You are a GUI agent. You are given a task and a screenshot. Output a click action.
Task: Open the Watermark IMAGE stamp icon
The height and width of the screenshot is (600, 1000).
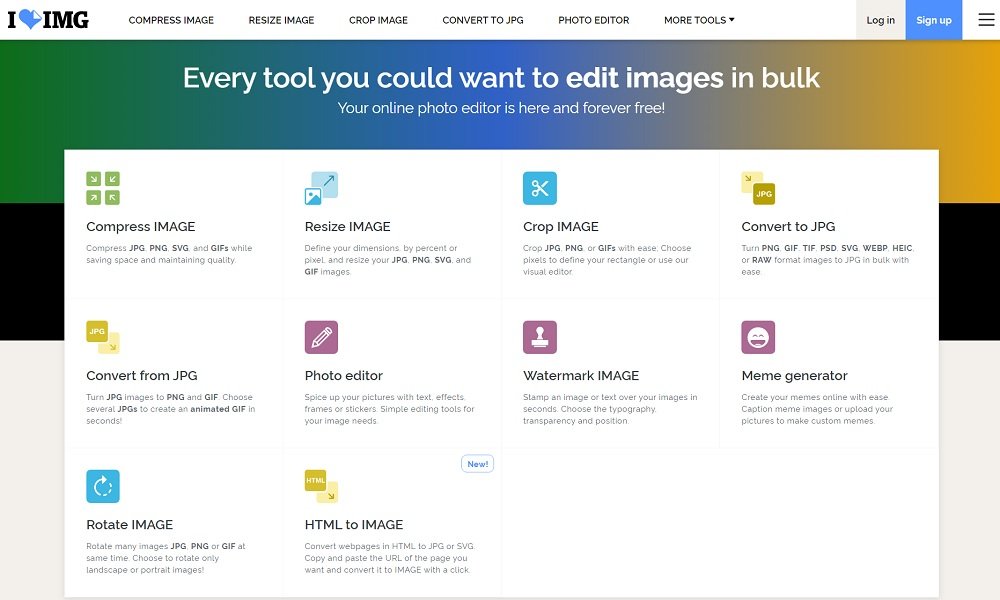click(540, 337)
